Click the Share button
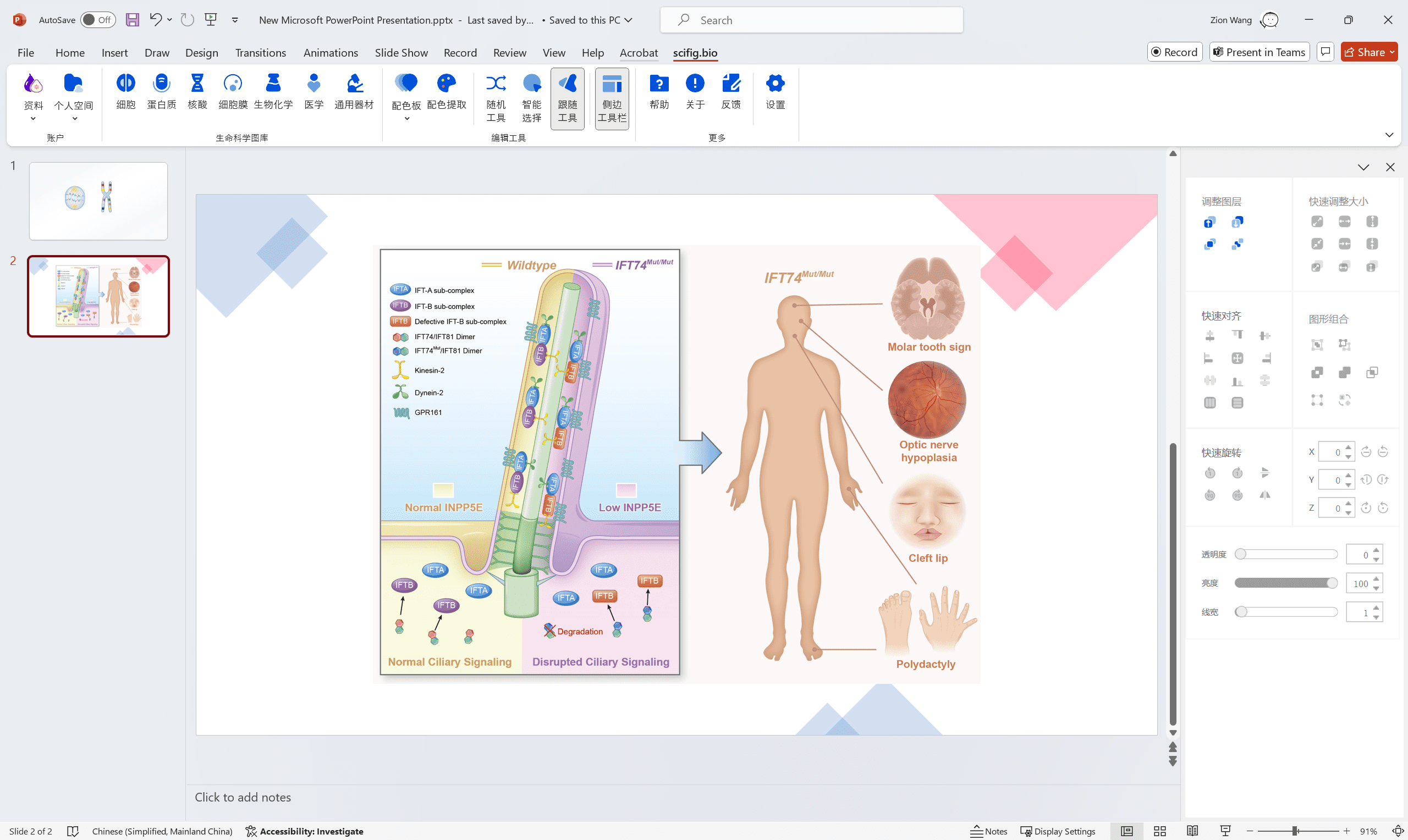Image resolution: width=1408 pixels, height=840 pixels. [1370, 51]
